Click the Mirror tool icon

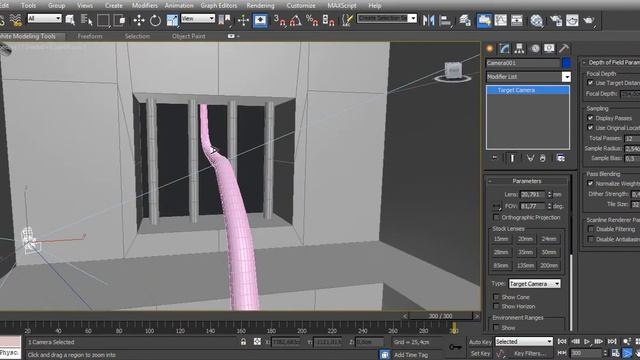coord(429,20)
